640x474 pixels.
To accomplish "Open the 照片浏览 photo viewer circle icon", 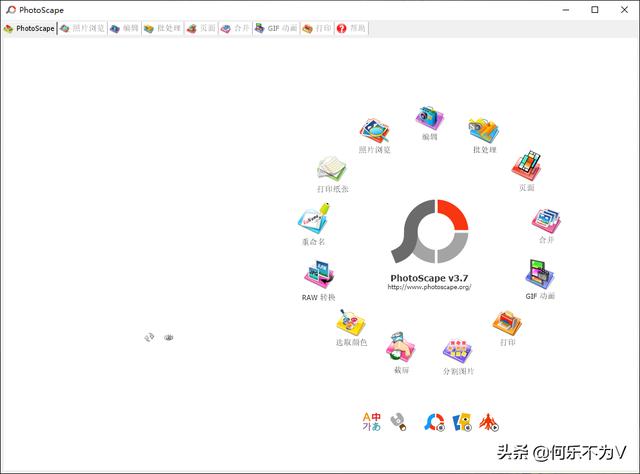I will click(374, 131).
